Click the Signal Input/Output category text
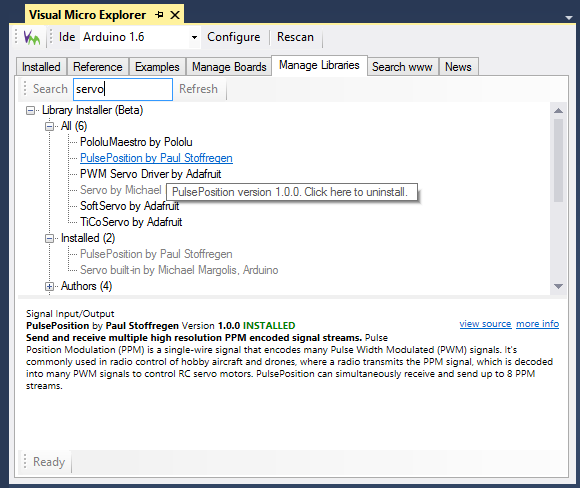Viewport: 580px width, 488px height. tap(70, 314)
